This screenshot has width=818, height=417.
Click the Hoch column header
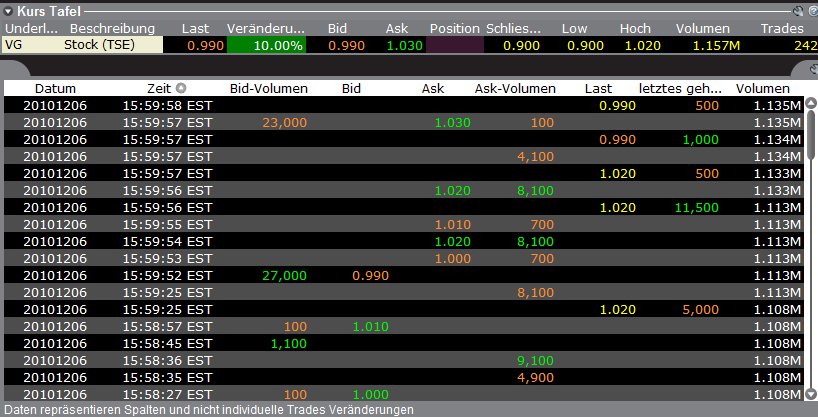pos(635,29)
